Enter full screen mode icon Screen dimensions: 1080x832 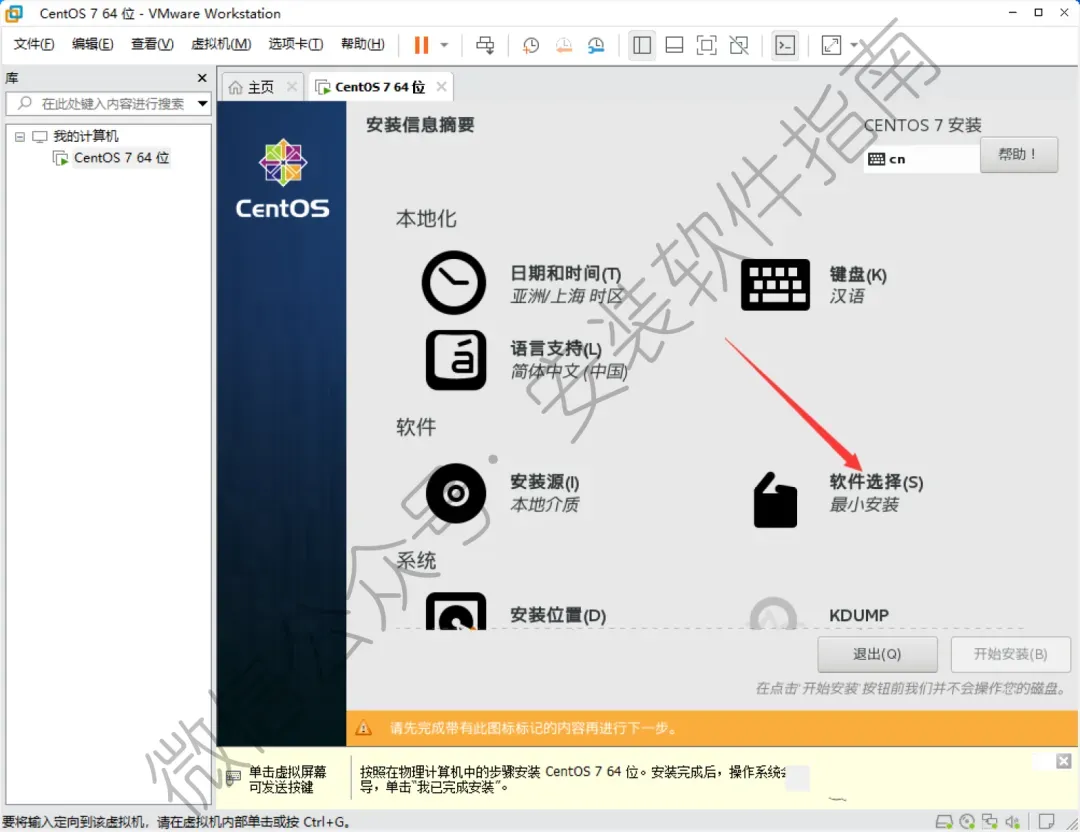point(707,45)
